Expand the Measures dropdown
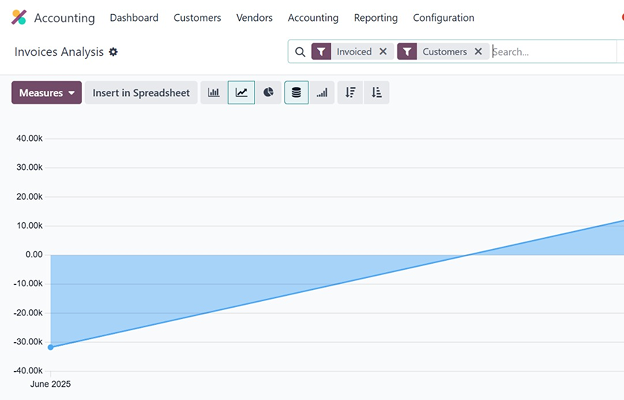 47,93
